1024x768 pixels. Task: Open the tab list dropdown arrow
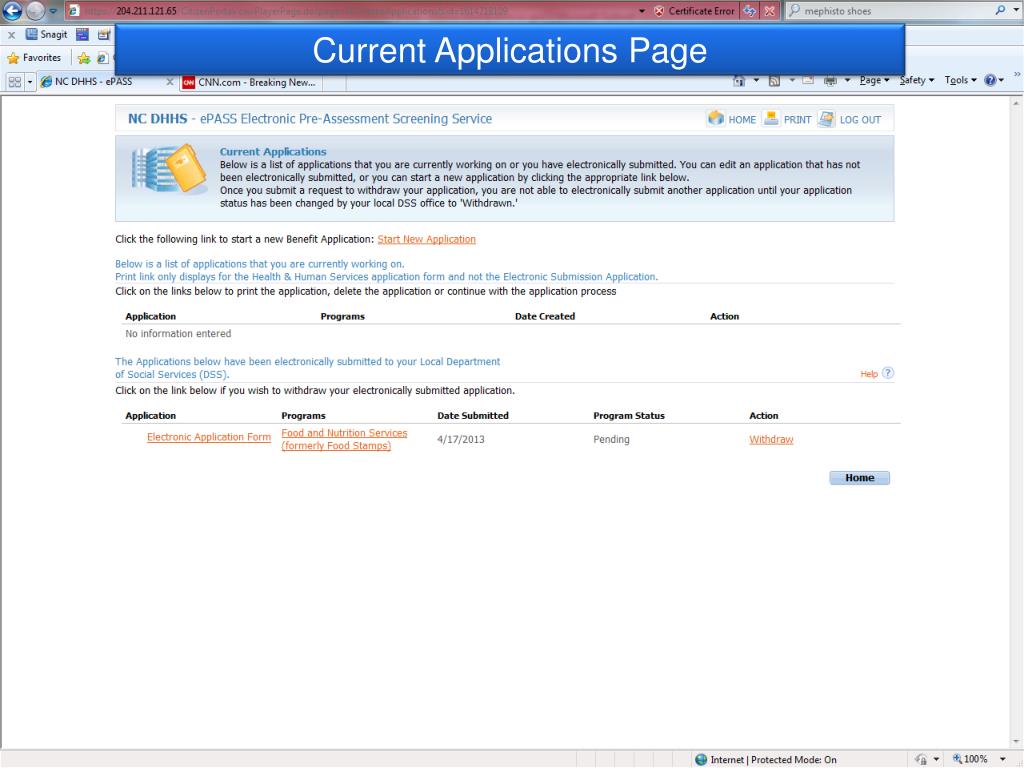[29, 82]
